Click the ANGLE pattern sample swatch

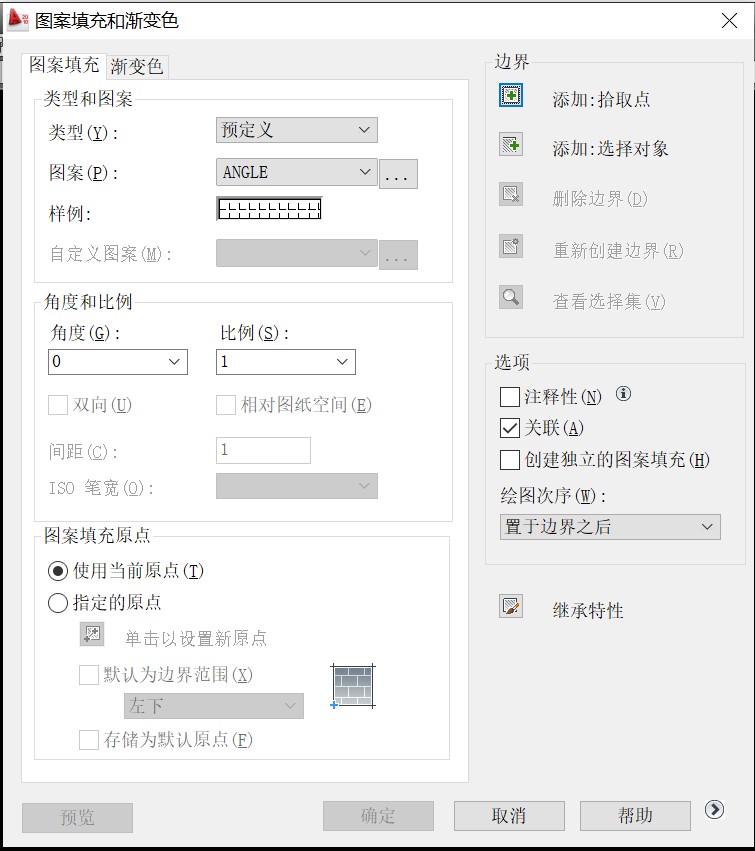[268, 209]
